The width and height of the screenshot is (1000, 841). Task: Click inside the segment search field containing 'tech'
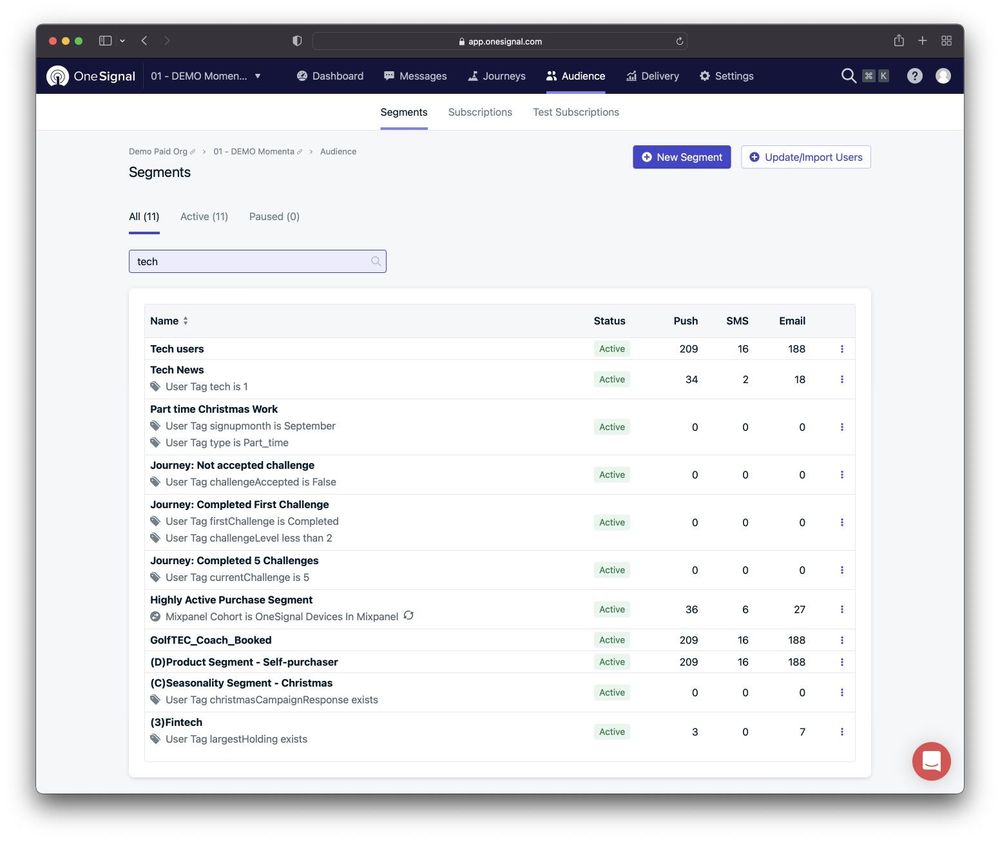(250, 260)
